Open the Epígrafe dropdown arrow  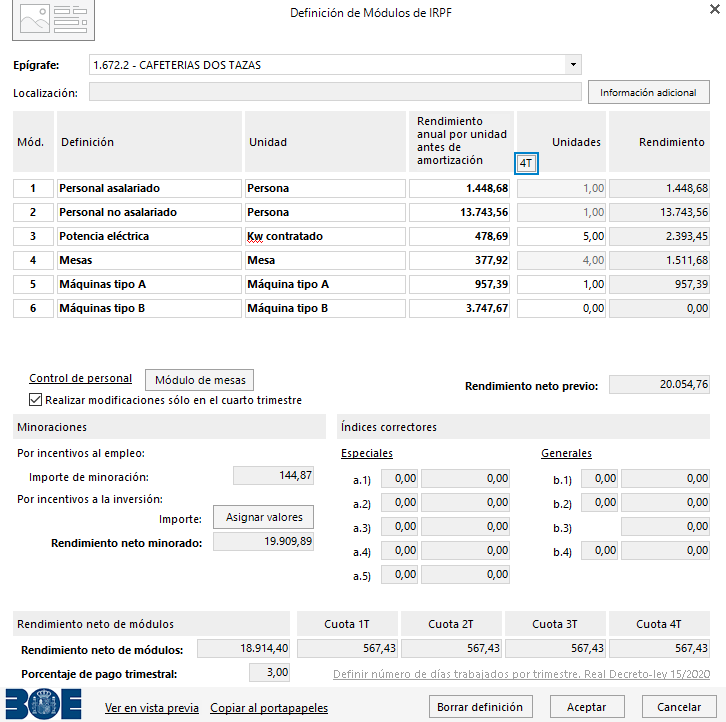click(x=573, y=65)
